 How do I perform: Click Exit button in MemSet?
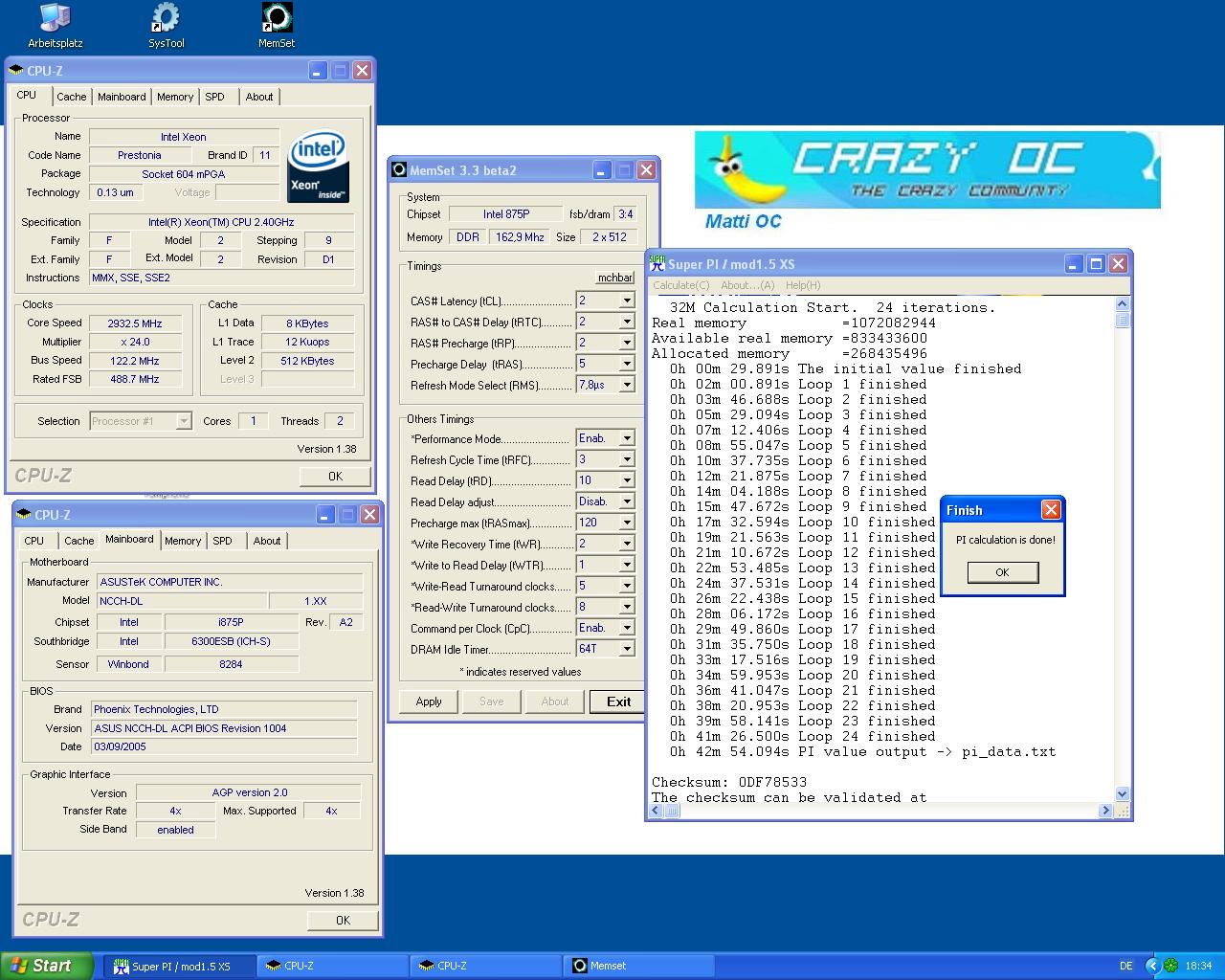point(618,702)
